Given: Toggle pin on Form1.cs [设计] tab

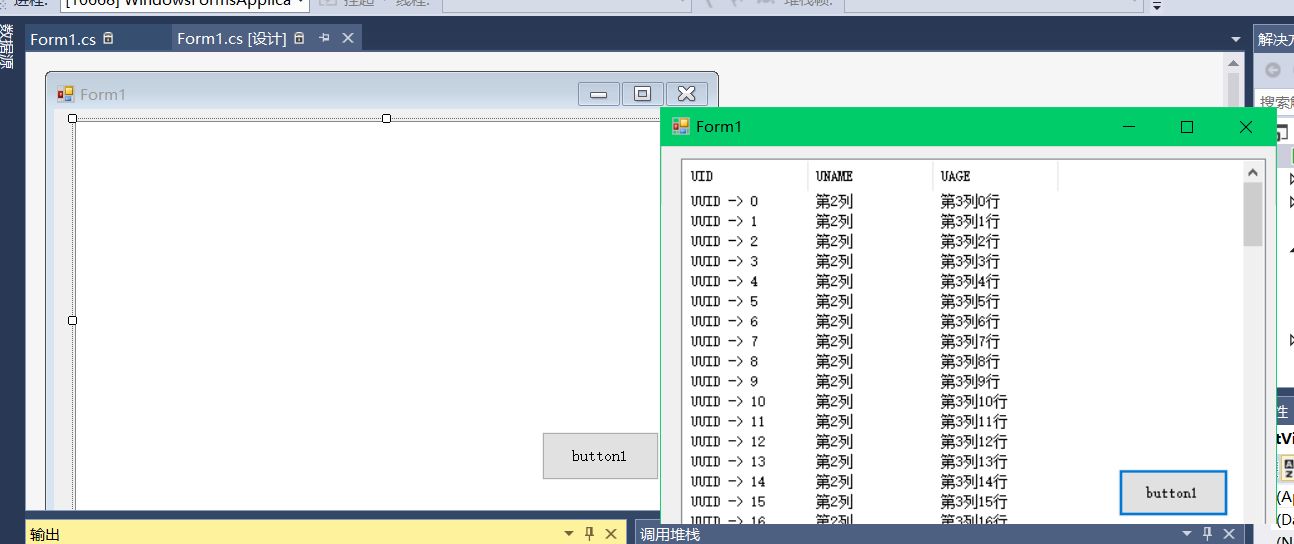Looking at the screenshot, I should (324, 38).
